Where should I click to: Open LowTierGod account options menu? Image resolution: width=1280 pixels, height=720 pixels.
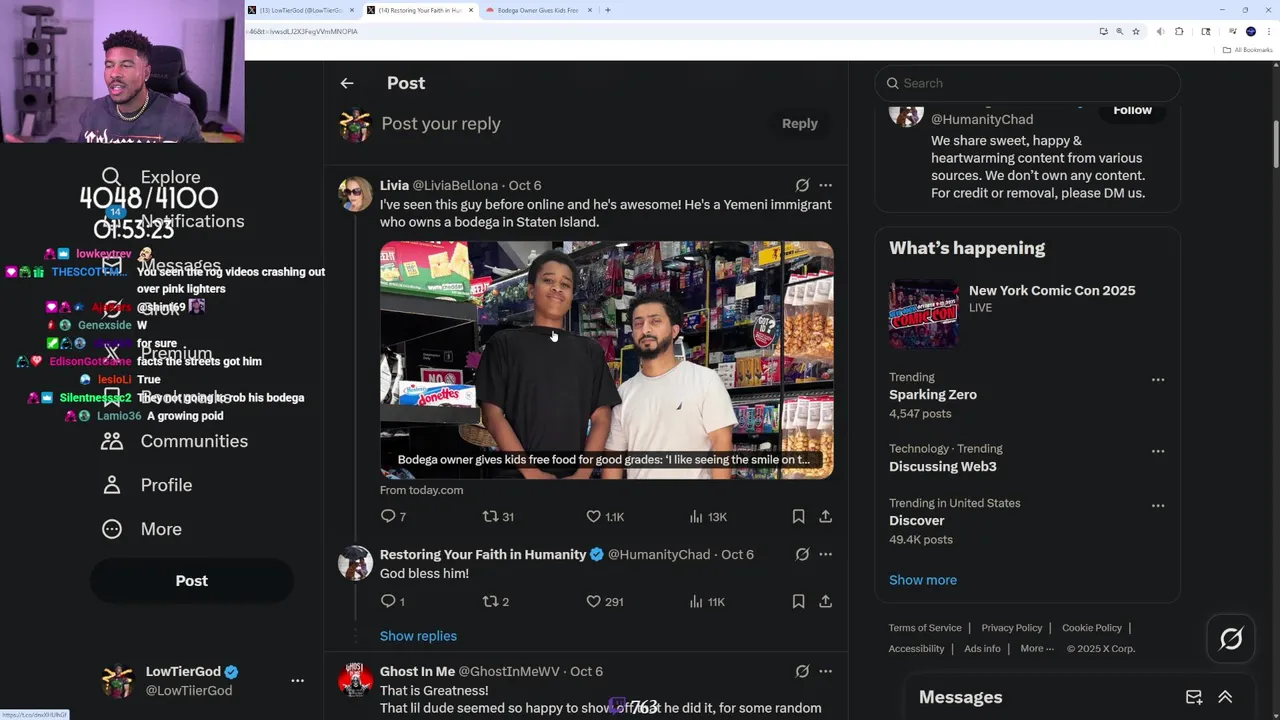click(x=297, y=680)
